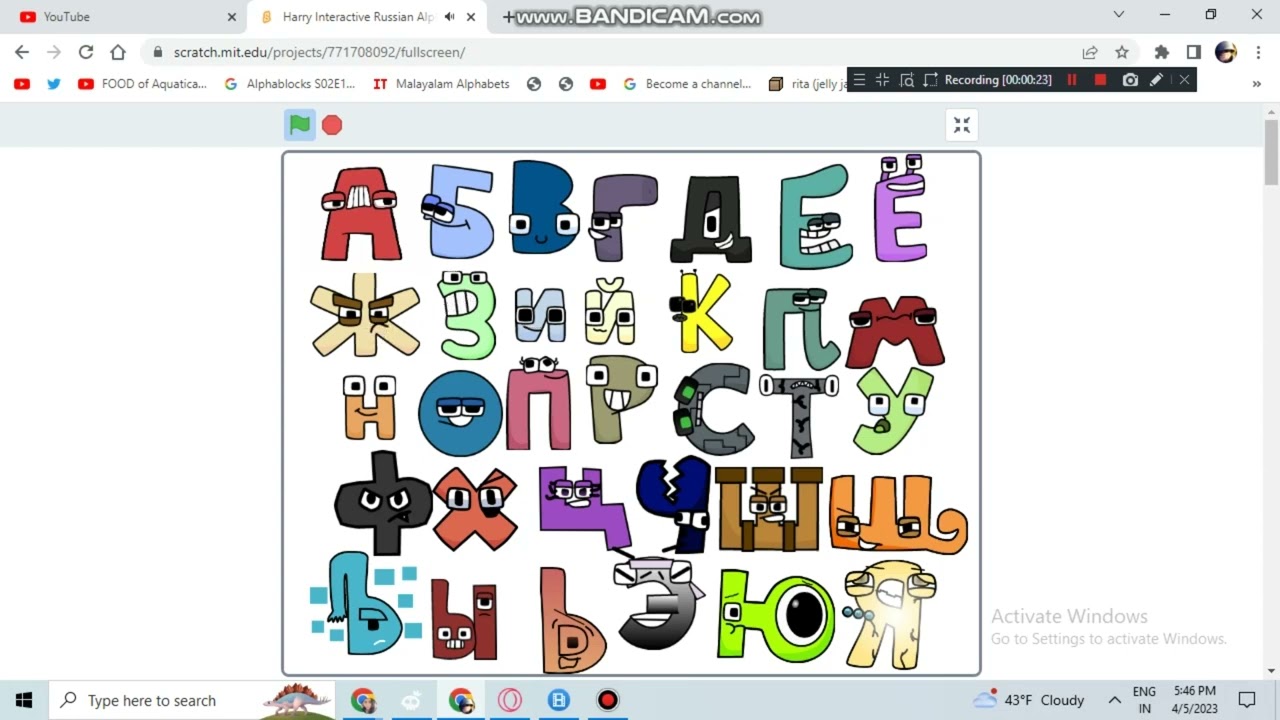Reload the Scratch page
This screenshot has height=720, width=1280.
click(86, 52)
